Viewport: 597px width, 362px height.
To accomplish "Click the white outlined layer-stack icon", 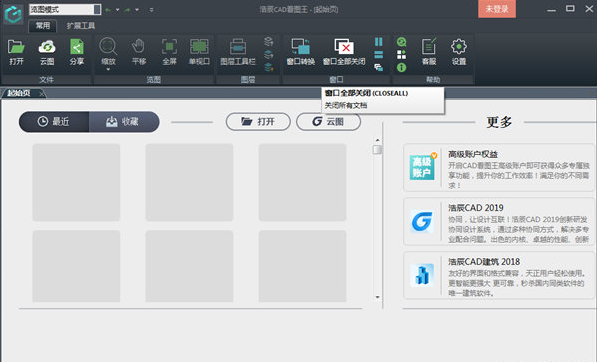I will (x=268, y=41).
